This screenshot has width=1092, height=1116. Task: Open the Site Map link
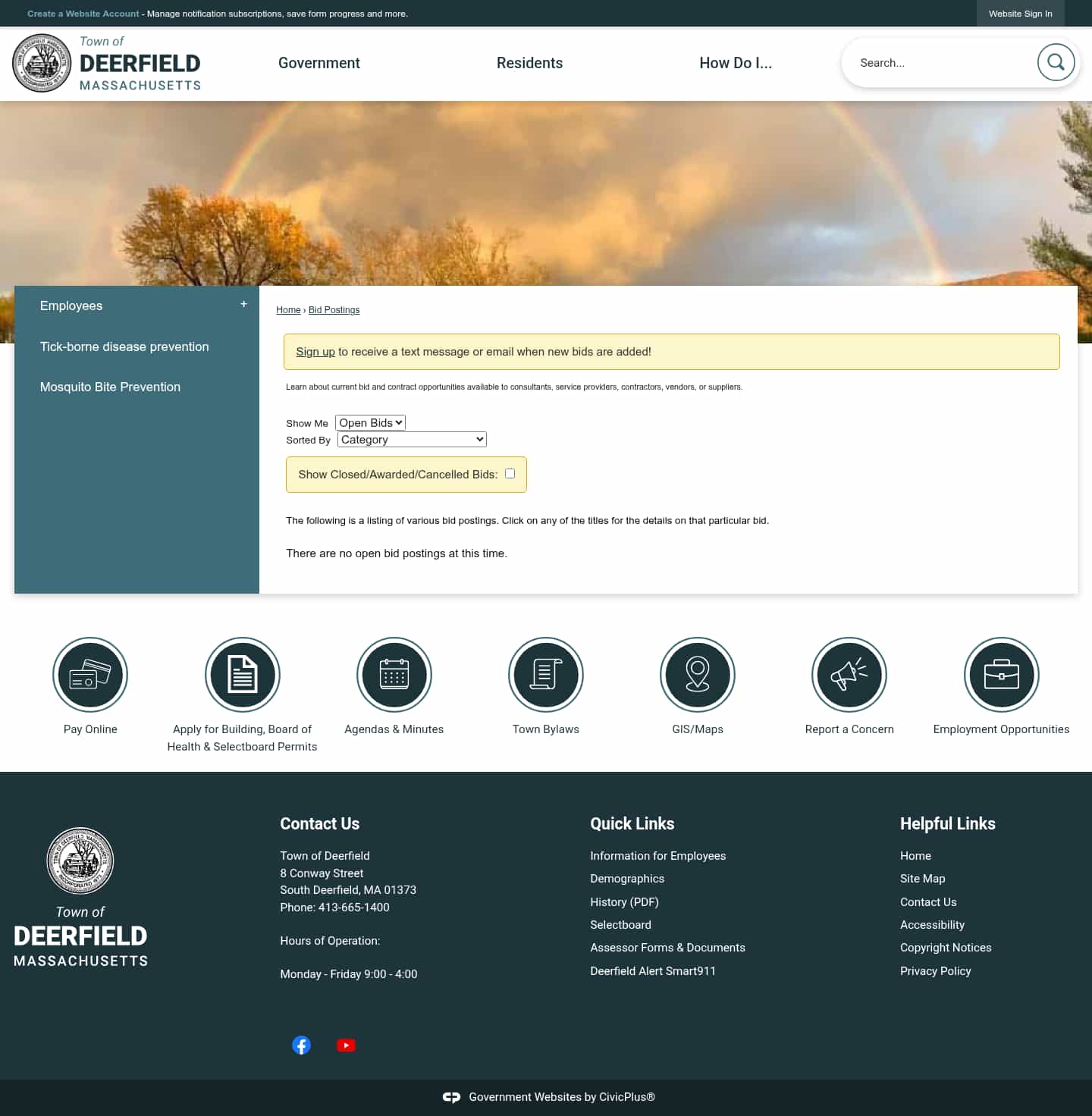click(x=922, y=879)
